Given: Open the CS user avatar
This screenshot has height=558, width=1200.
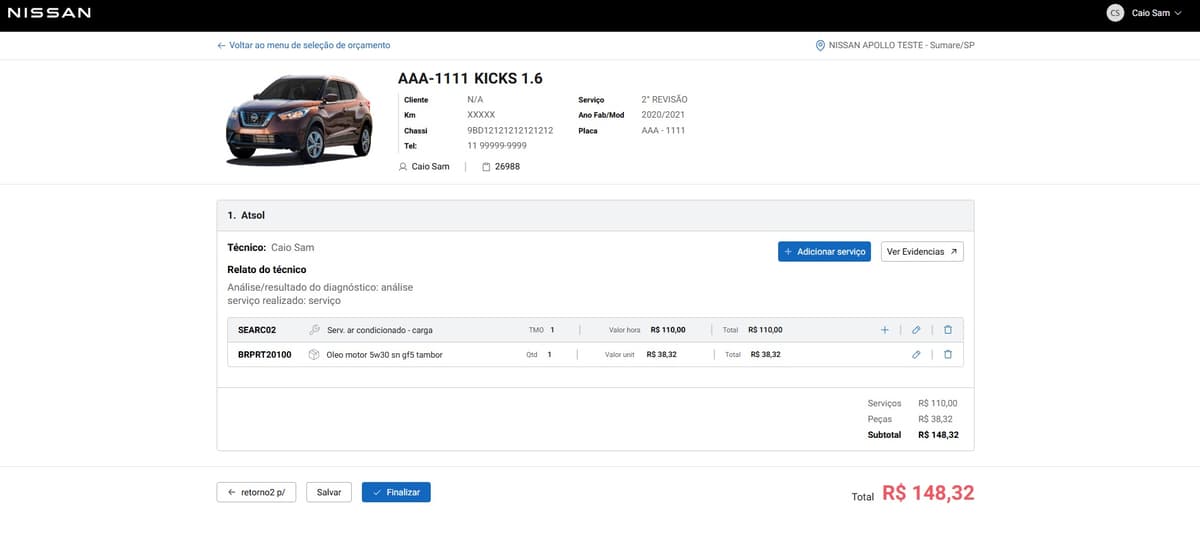Looking at the screenshot, I should (1115, 13).
